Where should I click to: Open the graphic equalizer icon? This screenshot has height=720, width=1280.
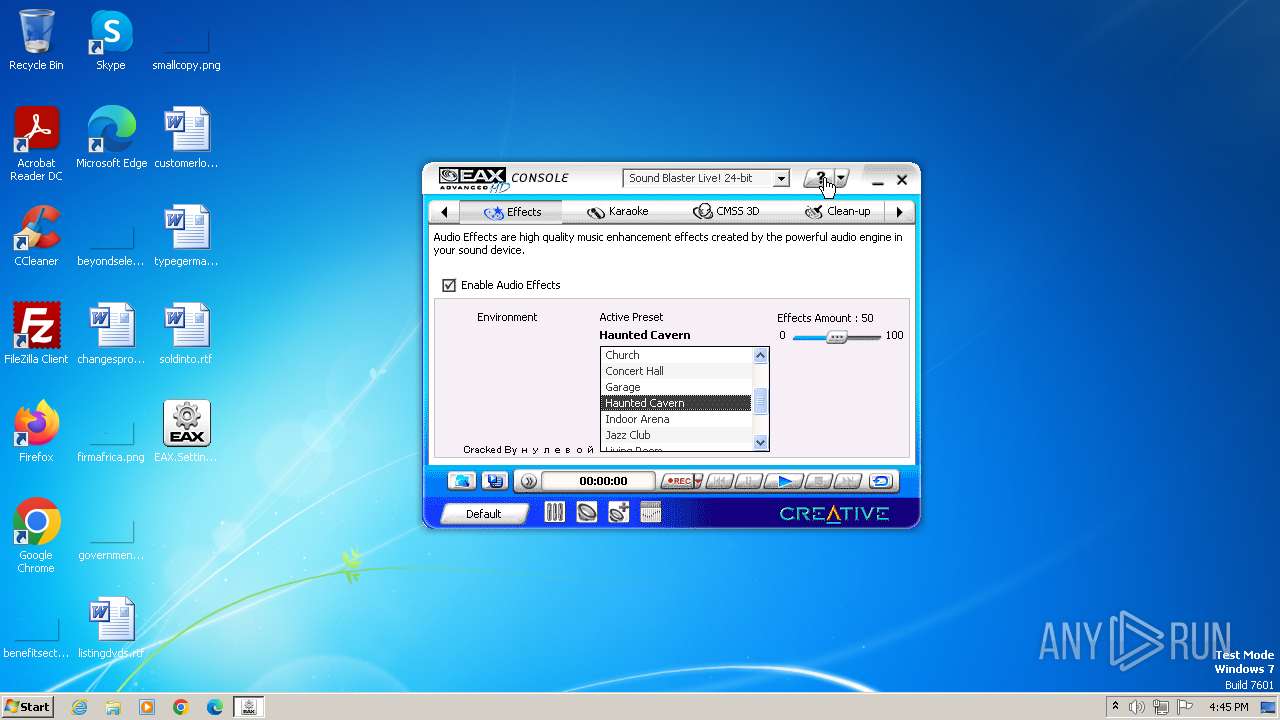(x=651, y=513)
